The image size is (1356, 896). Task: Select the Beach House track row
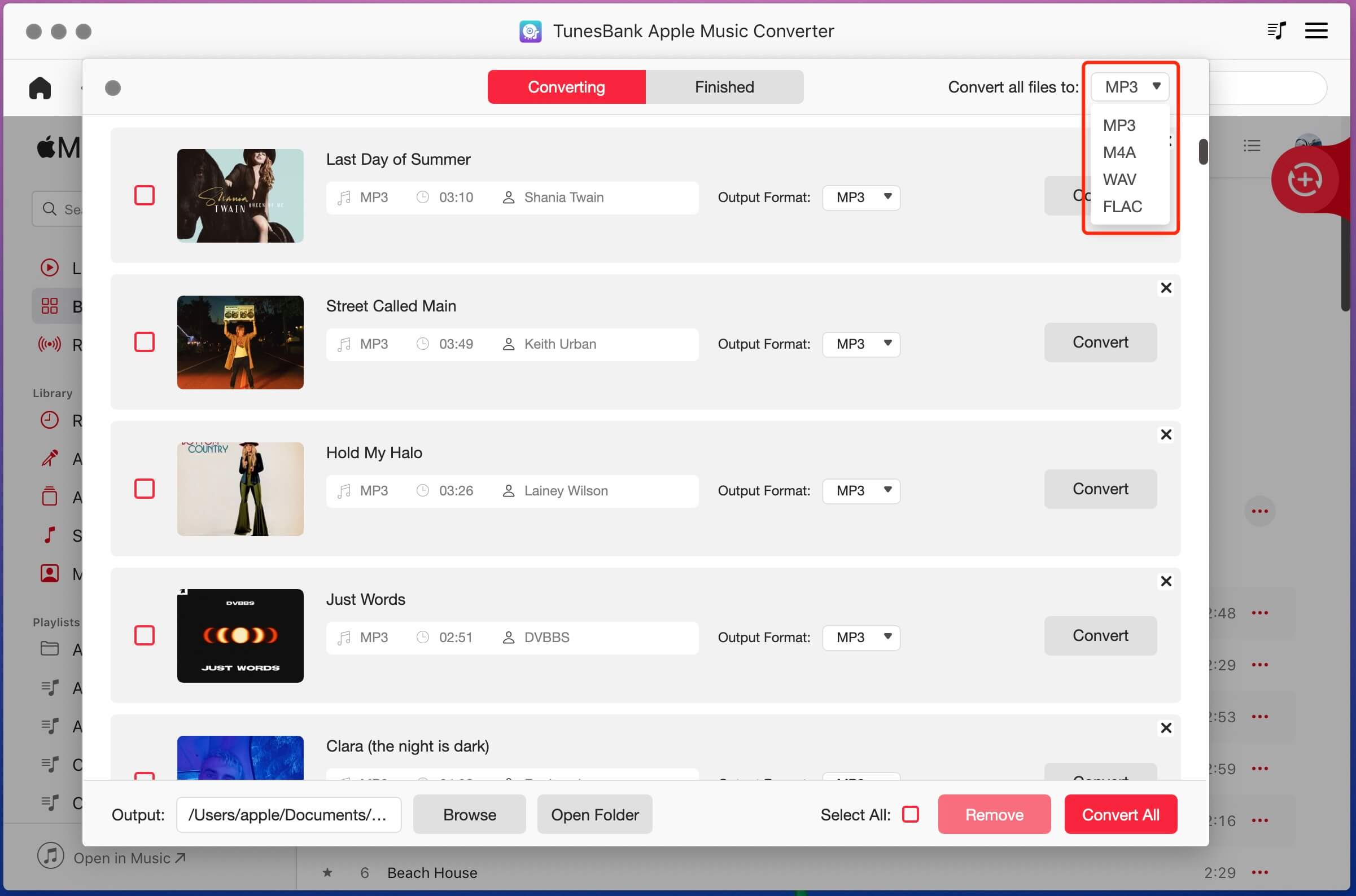pyautogui.click(x=795, y=872)
